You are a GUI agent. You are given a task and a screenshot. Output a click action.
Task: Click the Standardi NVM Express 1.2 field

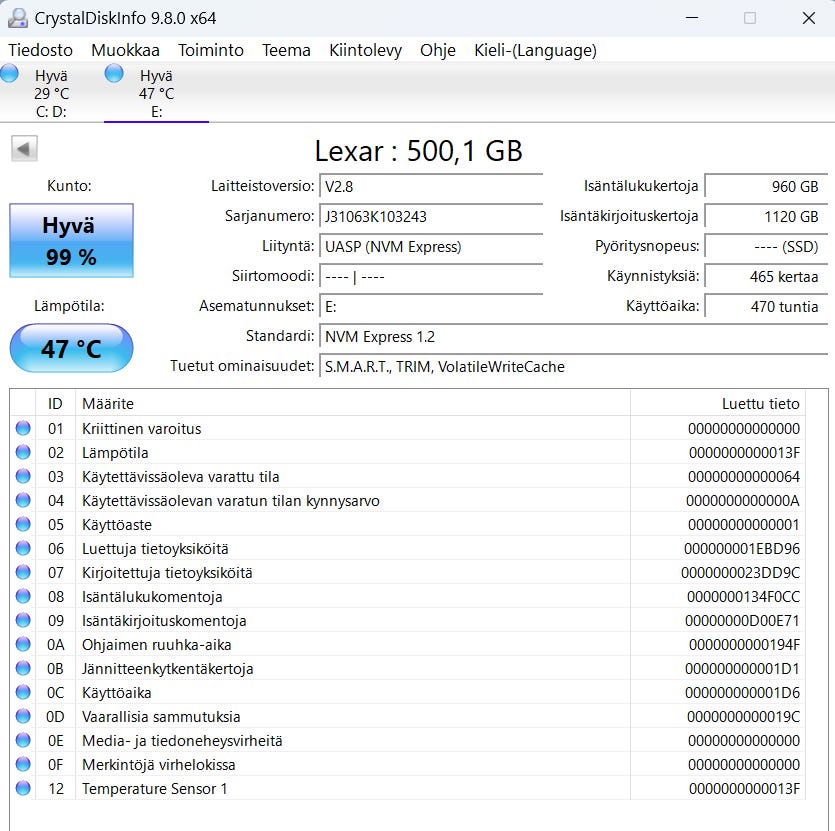[574, 337]
